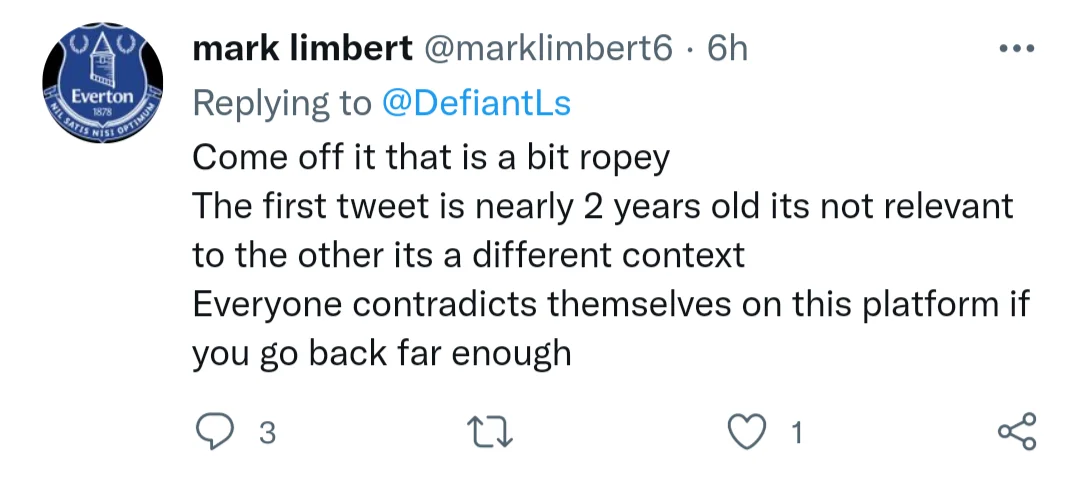Click the 6h timestamp

tap(727, 49)
